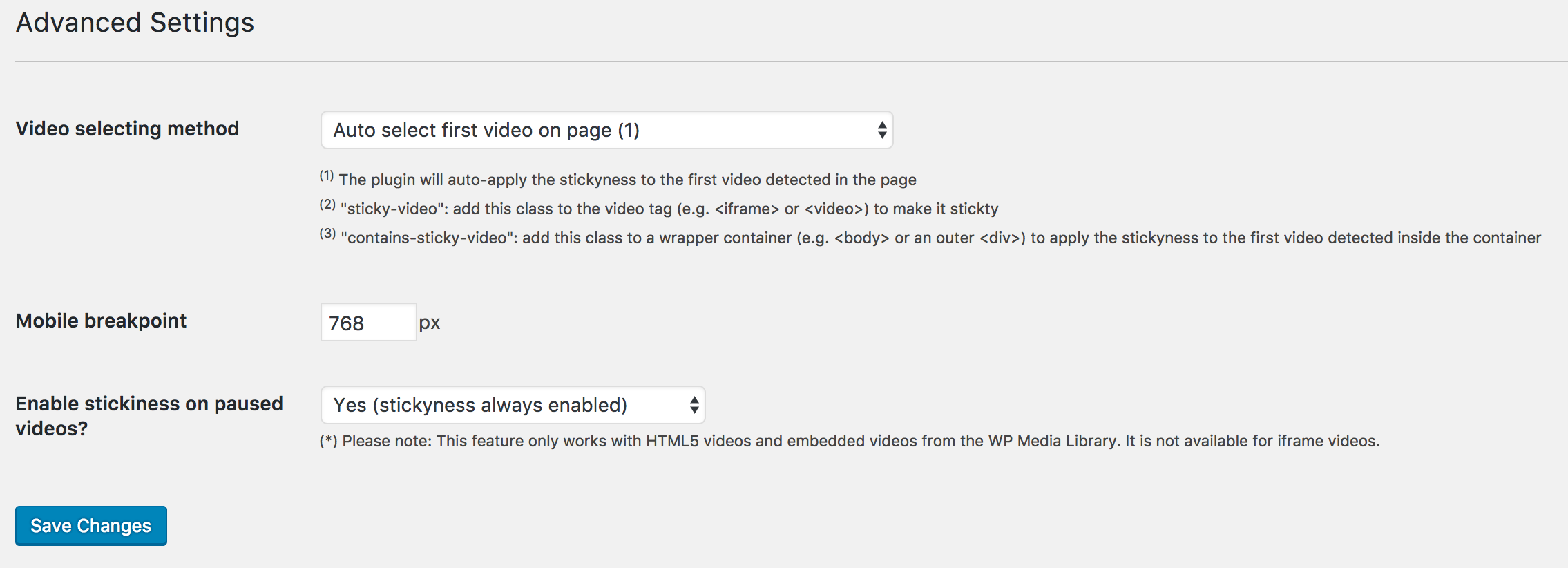Click the "Video selecting method" label
Image resolution: width=1568 pixels, height=568 pixels.
(x=127, y=129)
